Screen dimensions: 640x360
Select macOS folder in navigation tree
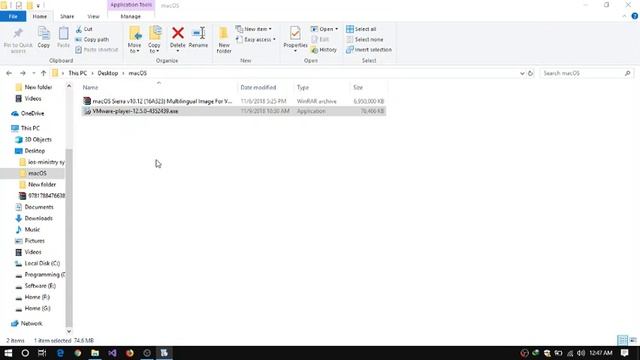pos(37,173)
